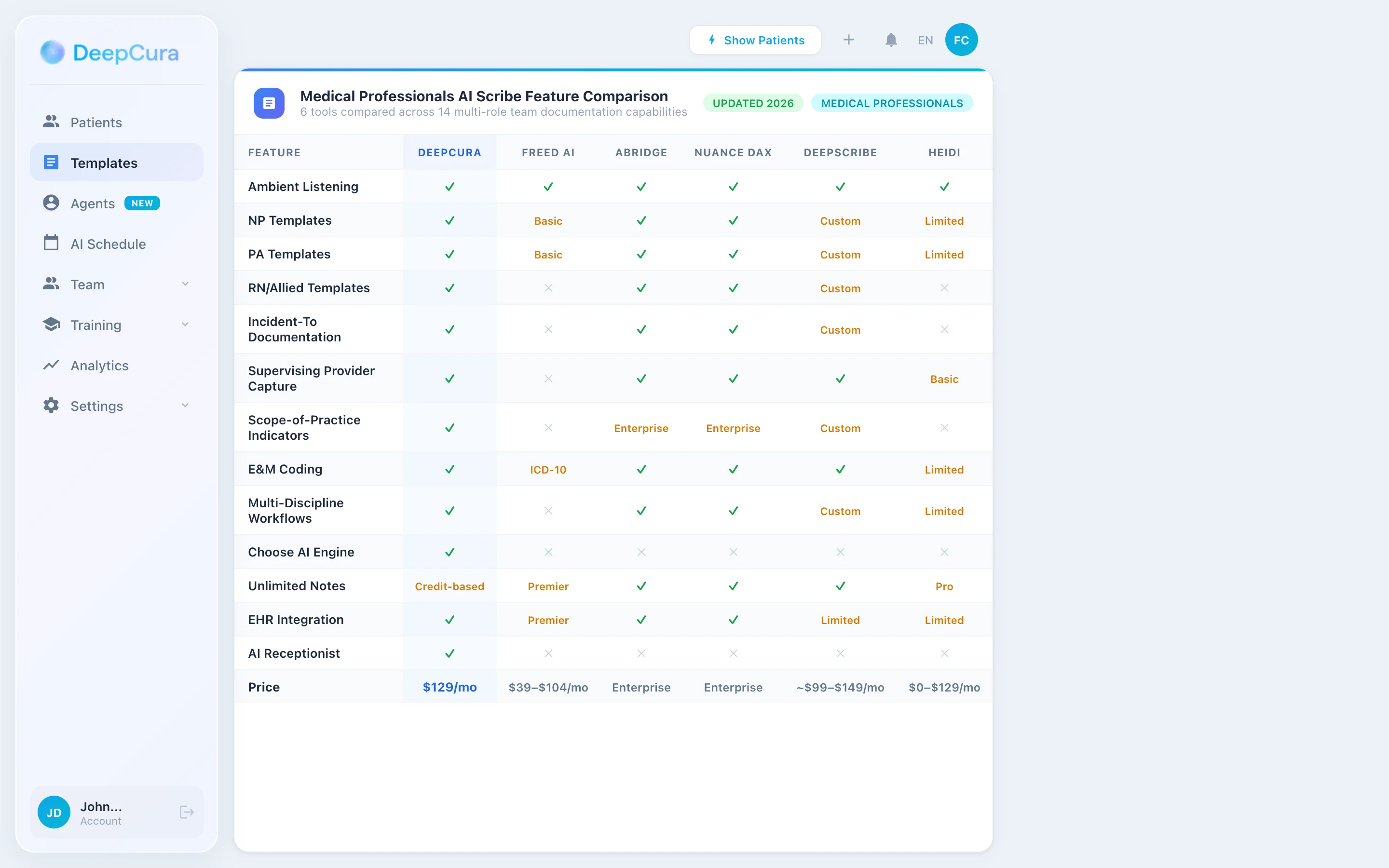Screen dimensions: 1389x868
Task: Click the document icon beside comparison title
Action: (x=269, y=103)
